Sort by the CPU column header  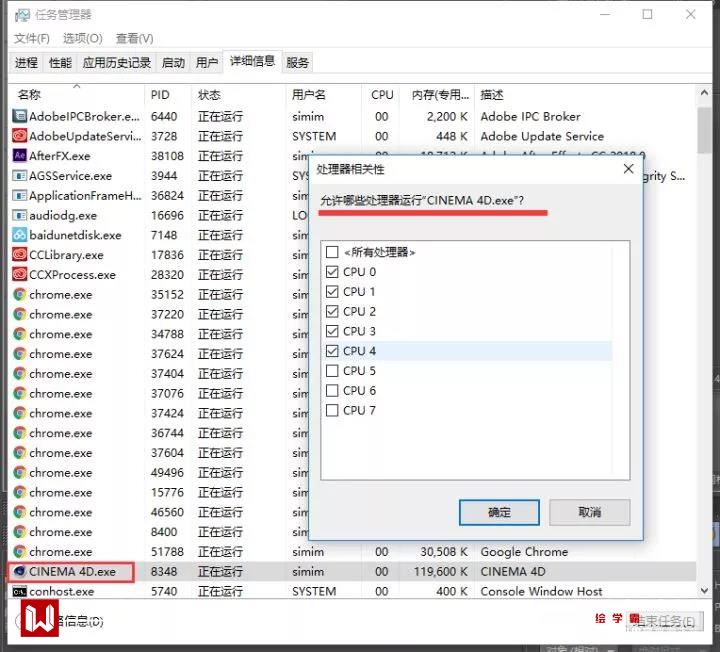pos(382,95)
